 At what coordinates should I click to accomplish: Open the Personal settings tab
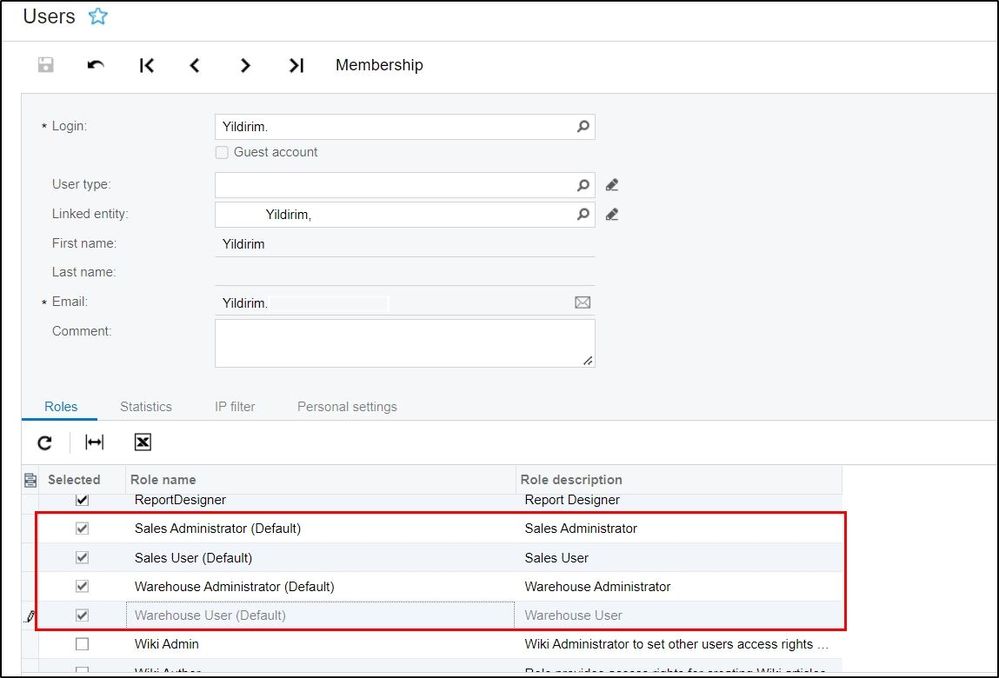pos(347,407)
